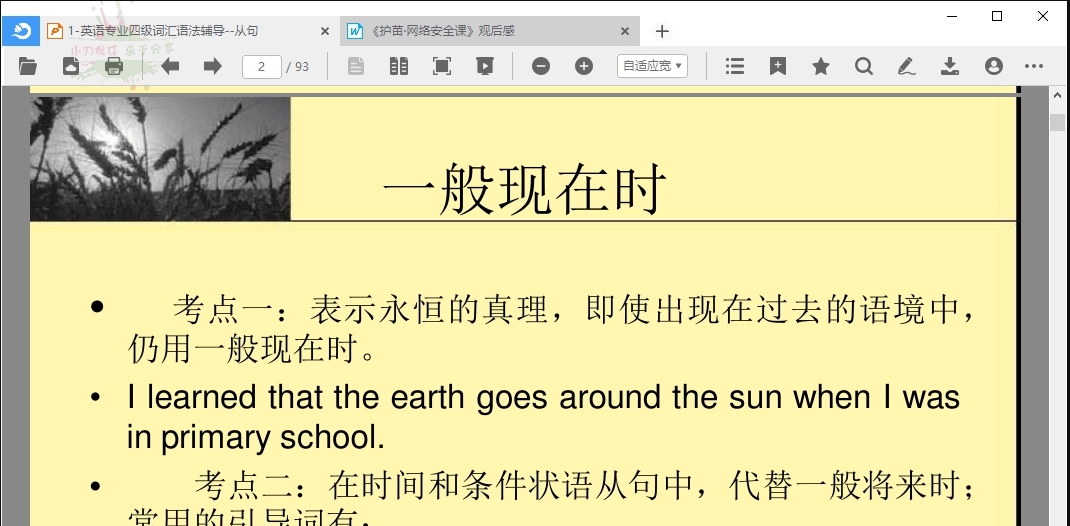Enter fullscreen mode icon
The width and height of the screenshot is (1070, 526).
[x=442, y=66]
